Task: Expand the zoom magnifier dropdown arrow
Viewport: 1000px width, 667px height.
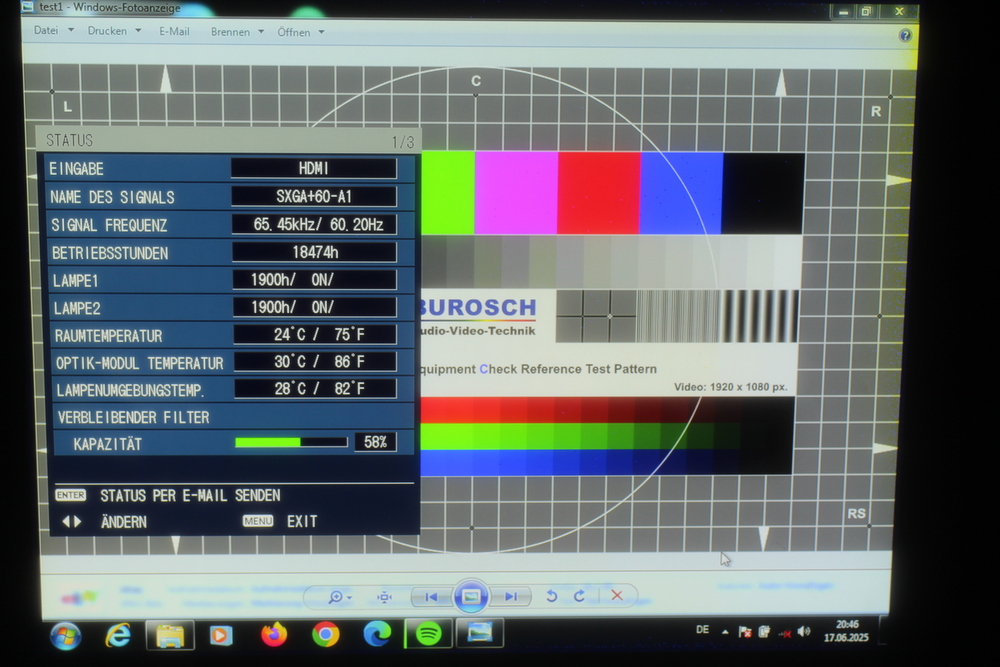Action: 349,598
